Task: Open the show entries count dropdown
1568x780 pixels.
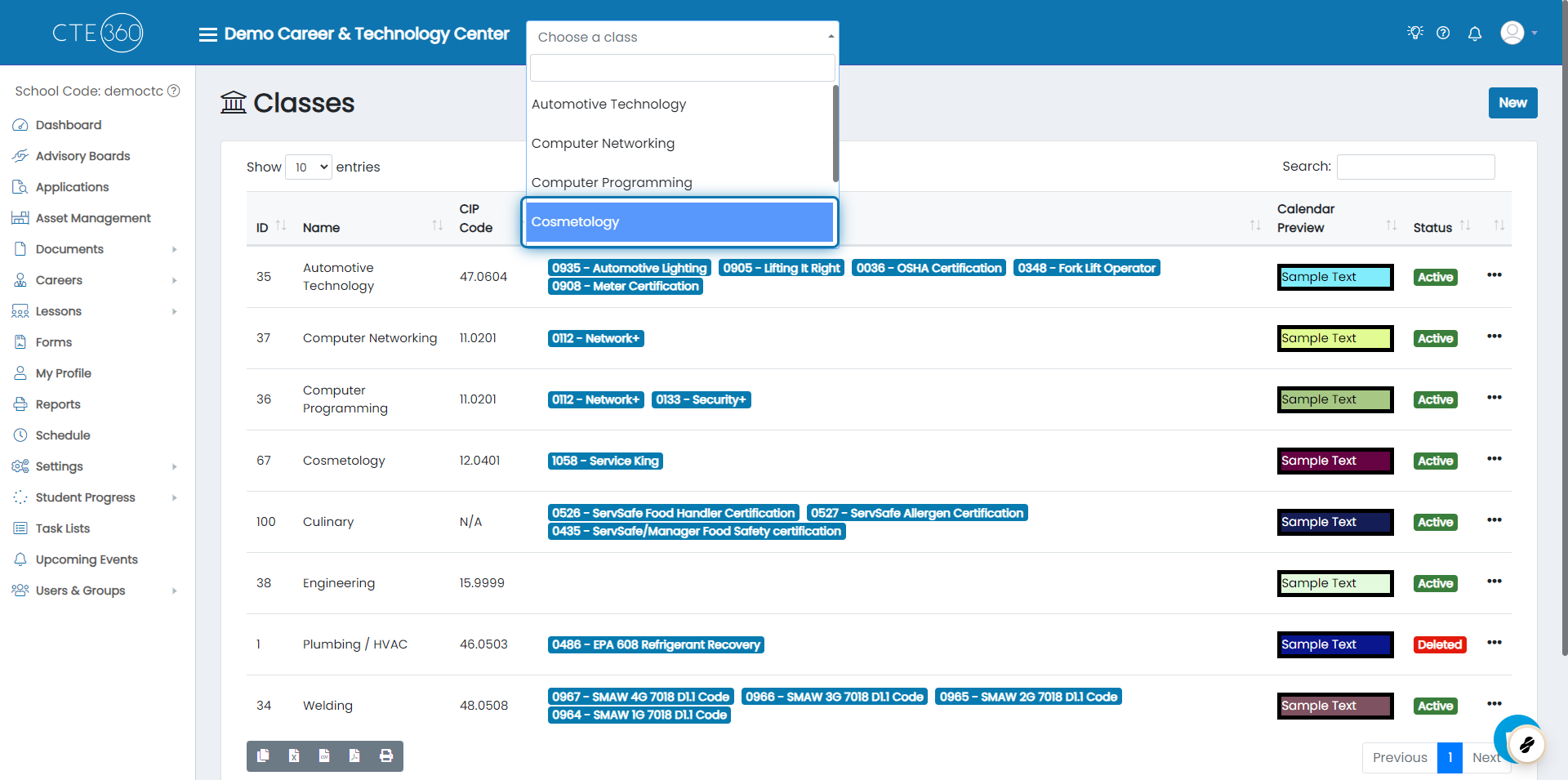Action: [x=309, y=167]
